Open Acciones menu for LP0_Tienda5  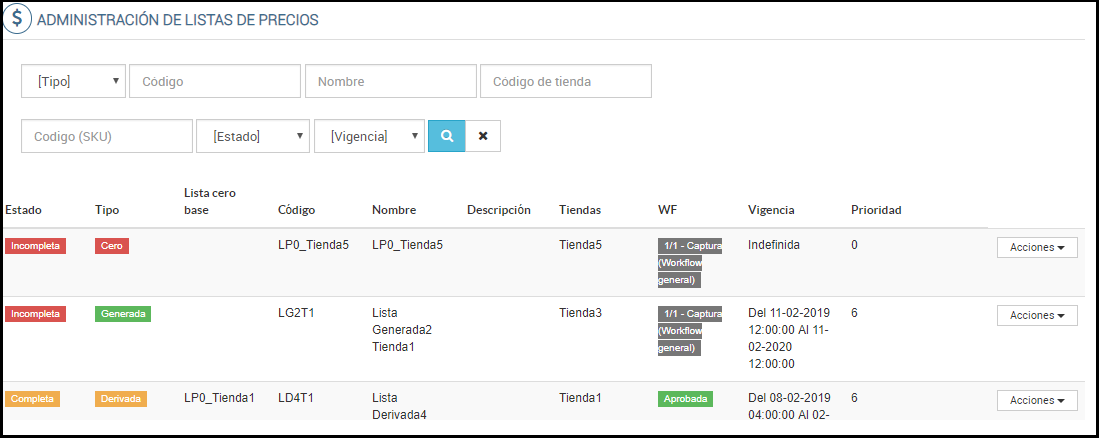pos(1036,248)
